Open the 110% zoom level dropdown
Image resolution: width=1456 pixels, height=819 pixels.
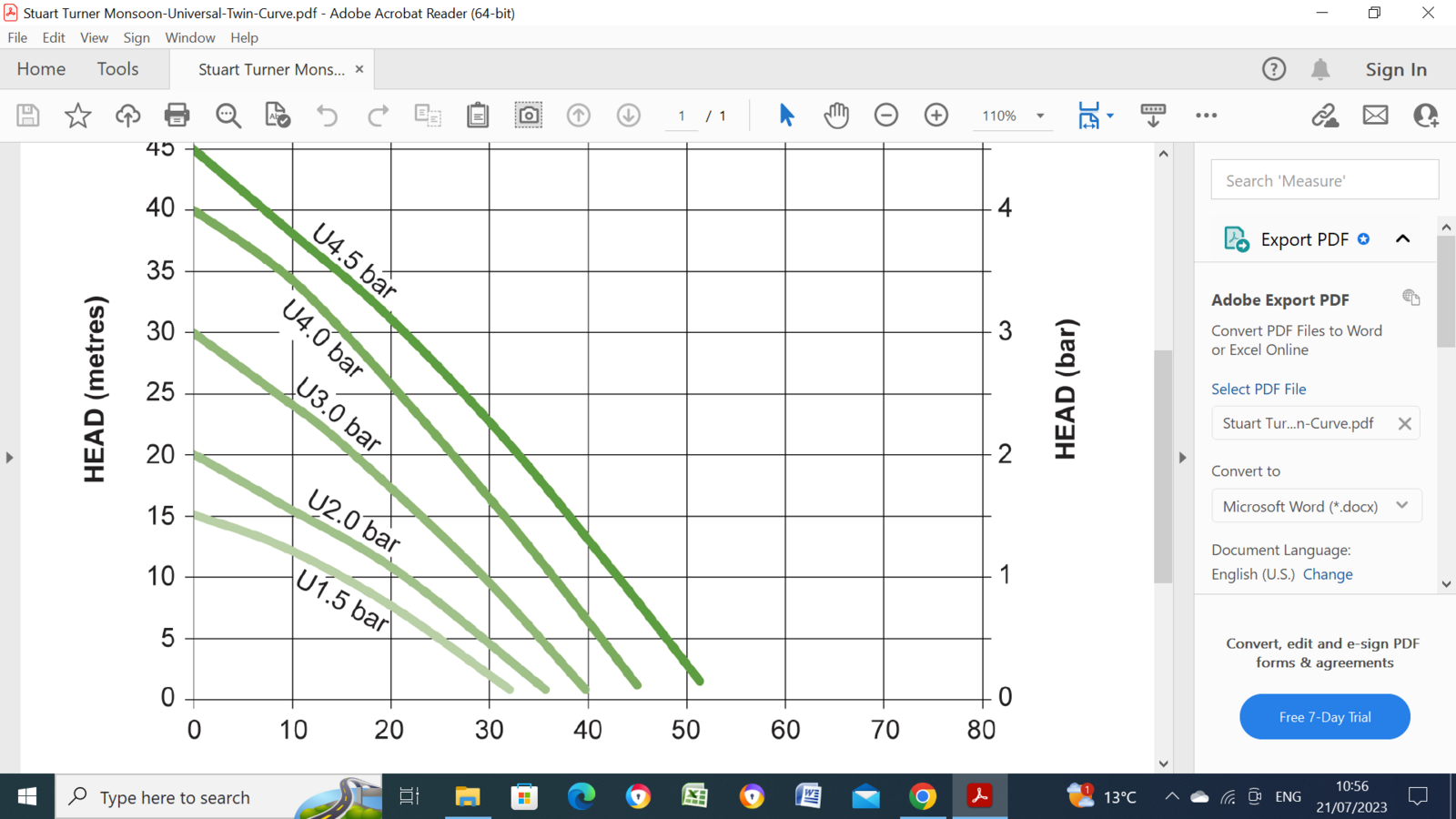pyautogui.click(x=1039, y=116)
